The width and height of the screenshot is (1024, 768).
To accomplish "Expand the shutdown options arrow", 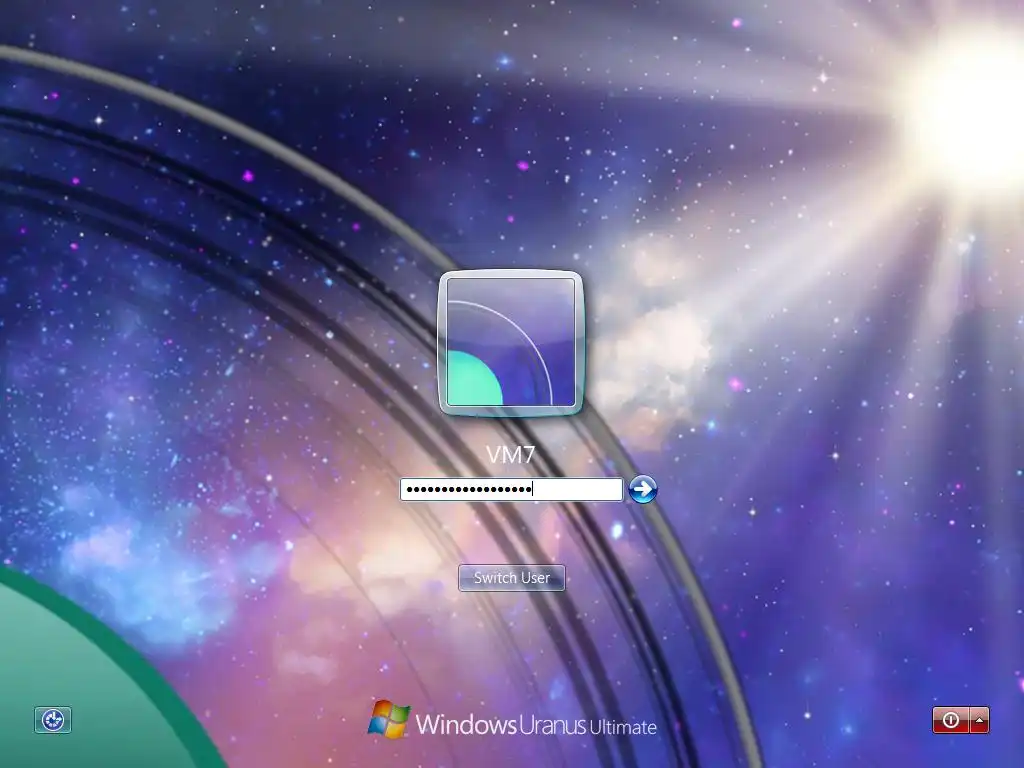I will point(980,720).
